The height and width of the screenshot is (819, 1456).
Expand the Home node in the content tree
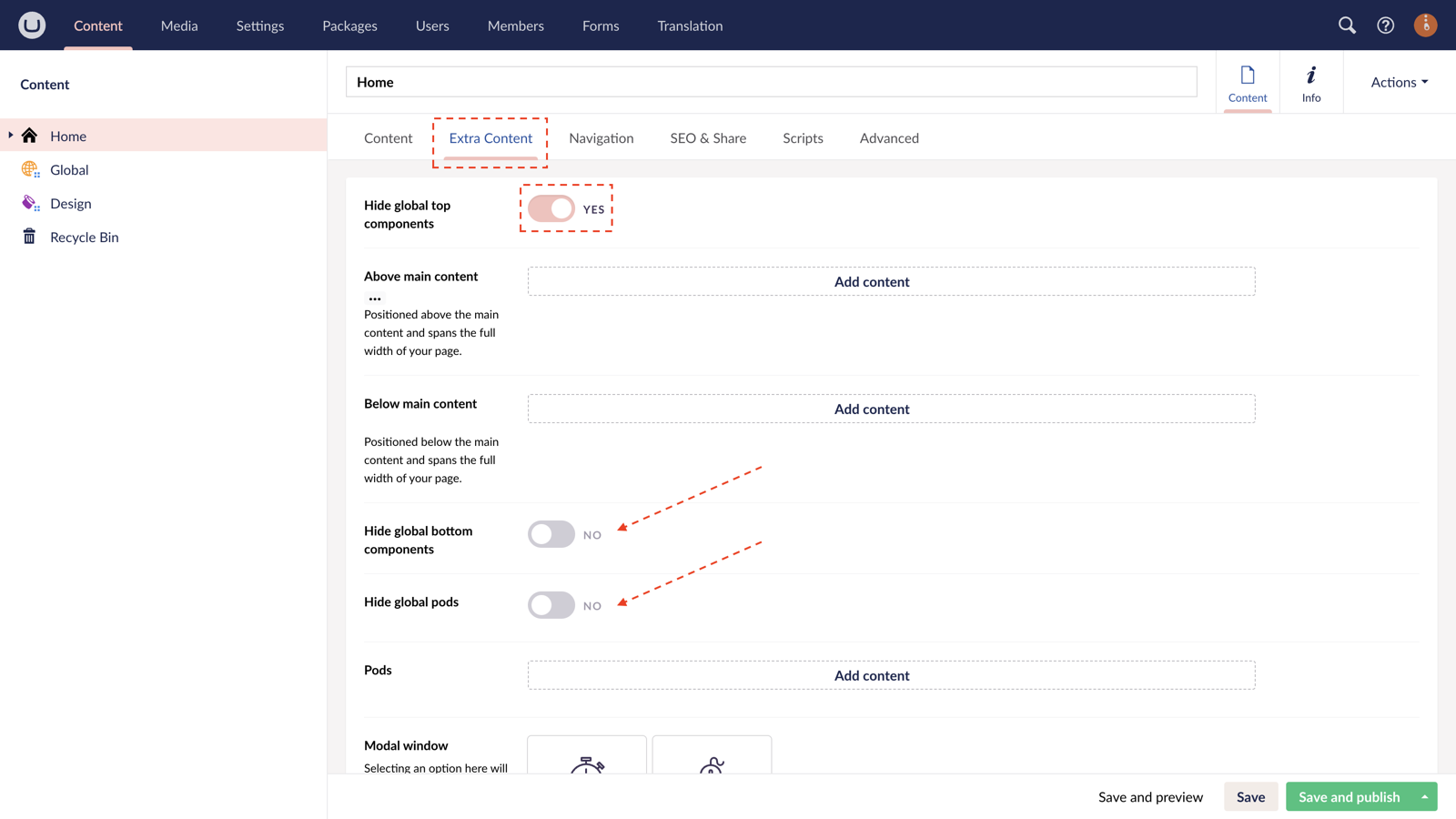(x=9, y=135)
